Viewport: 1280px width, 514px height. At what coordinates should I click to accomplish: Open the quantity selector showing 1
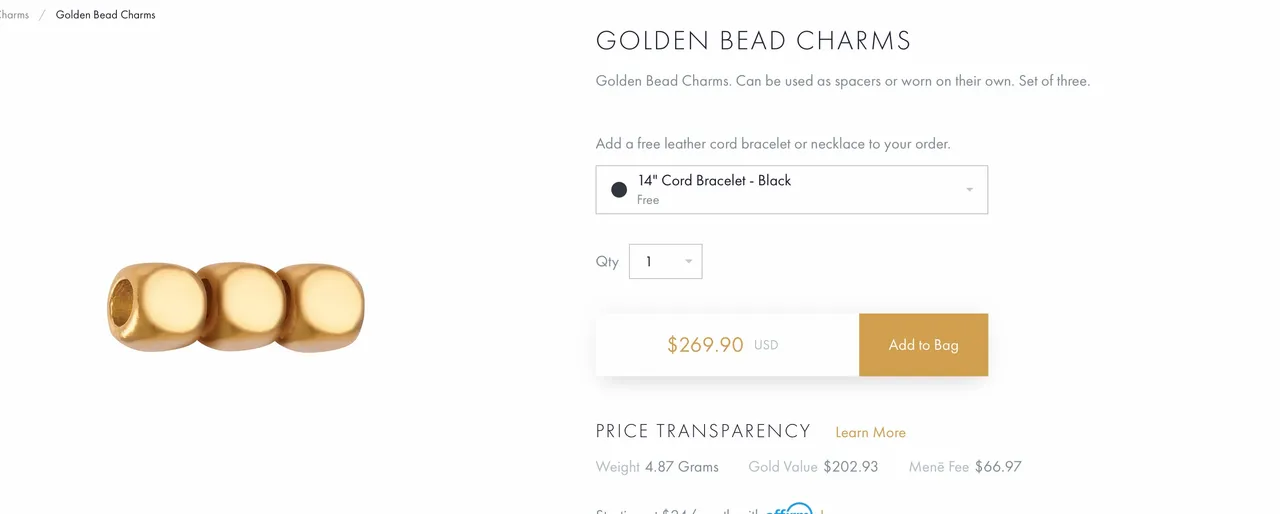666,262
